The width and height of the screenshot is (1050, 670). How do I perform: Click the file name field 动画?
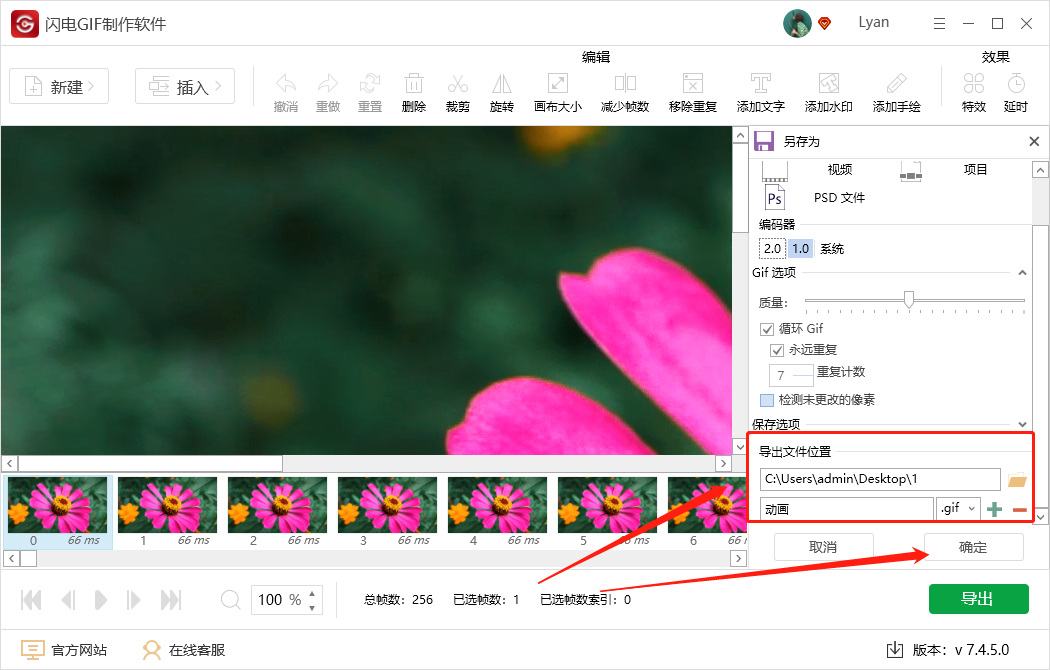(x=846, y=509)
